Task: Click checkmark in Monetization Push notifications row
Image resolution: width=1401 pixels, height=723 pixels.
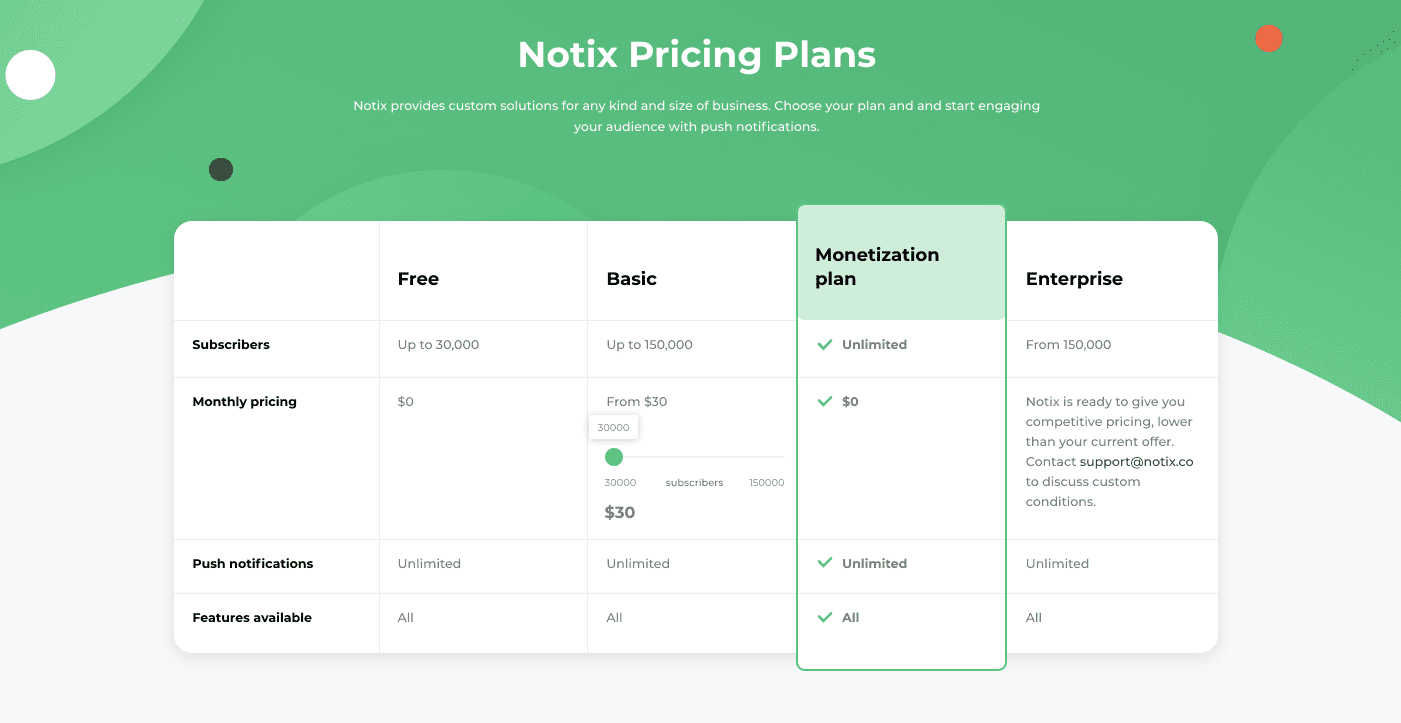Action: [x=825, y=564]
